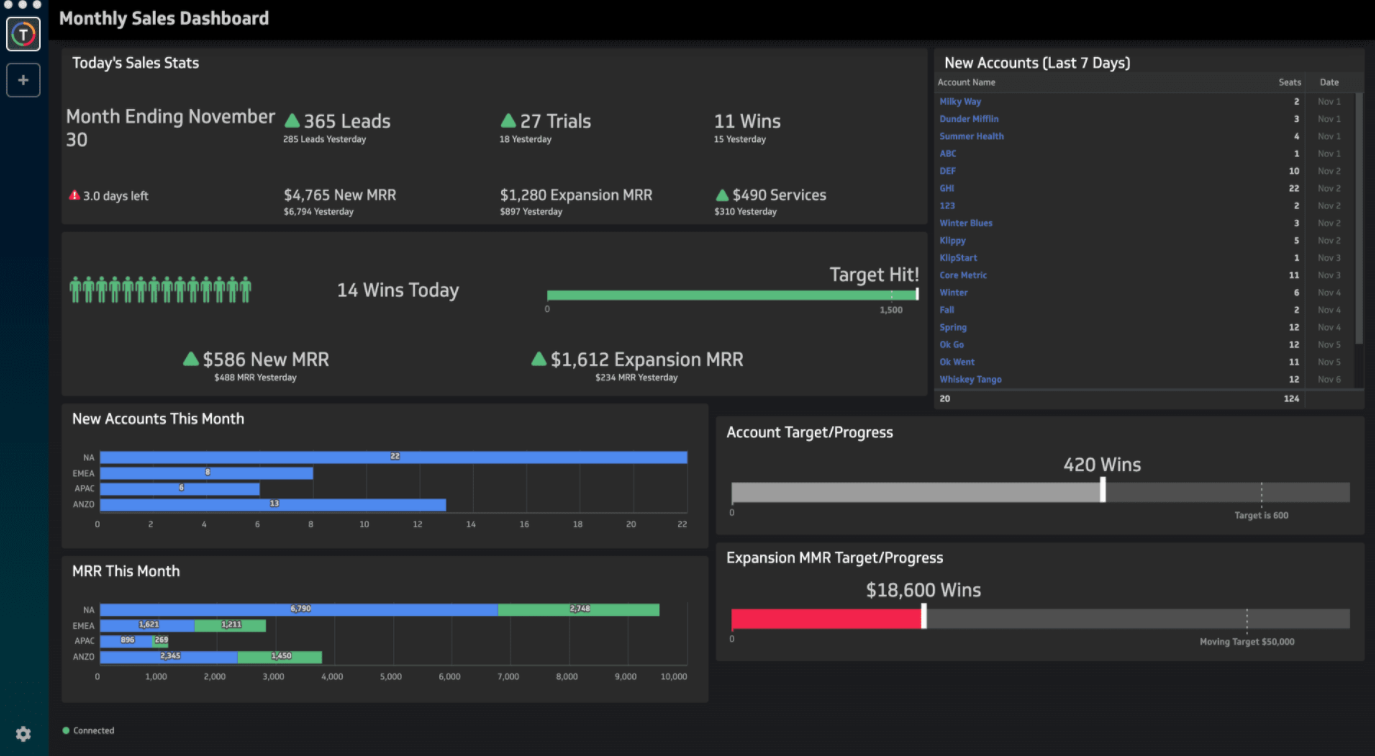Click the Date column header
Viewport: 1375px width, 756px height.
1329,83
